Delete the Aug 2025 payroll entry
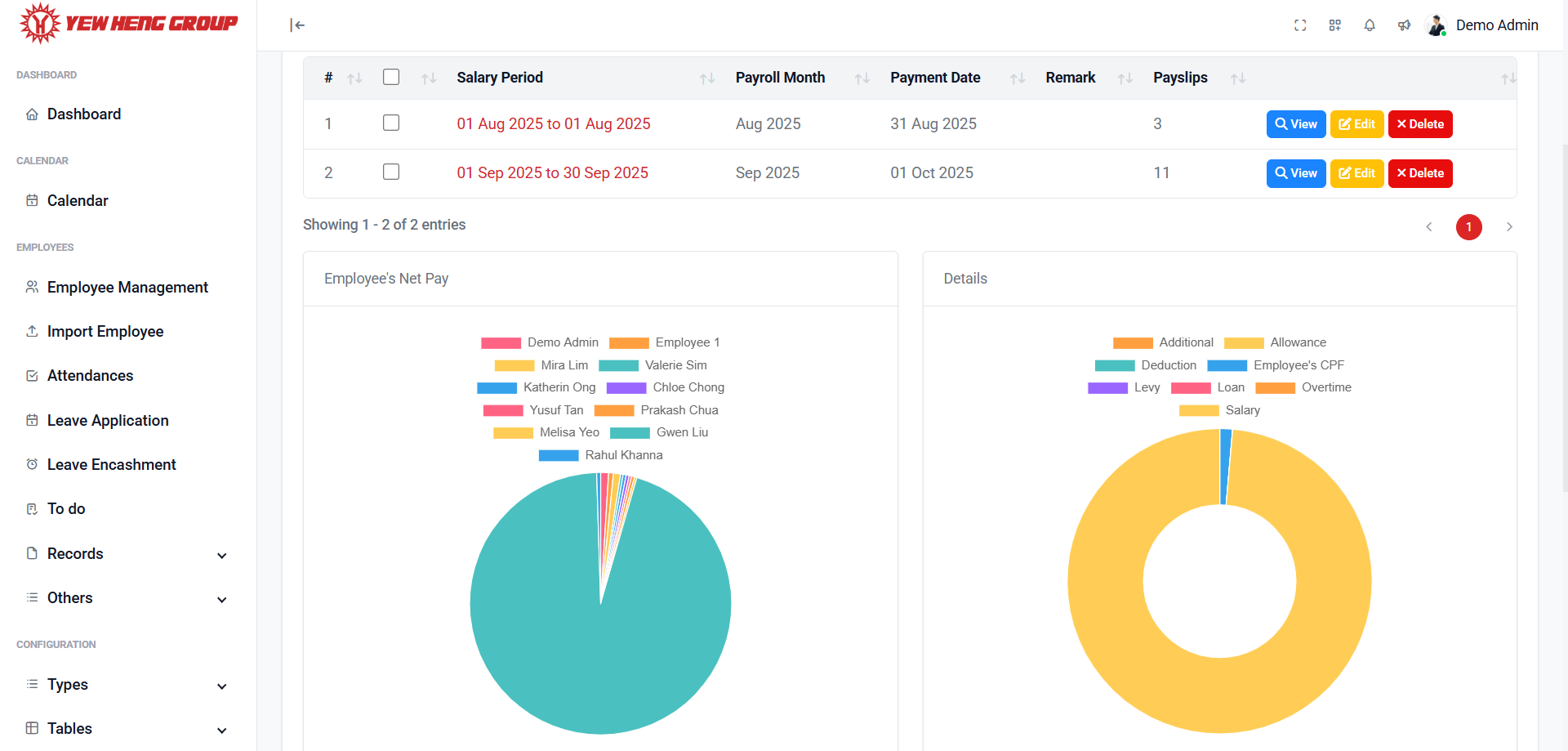This screenshot has width=1568, height=751. point(1419,124)
